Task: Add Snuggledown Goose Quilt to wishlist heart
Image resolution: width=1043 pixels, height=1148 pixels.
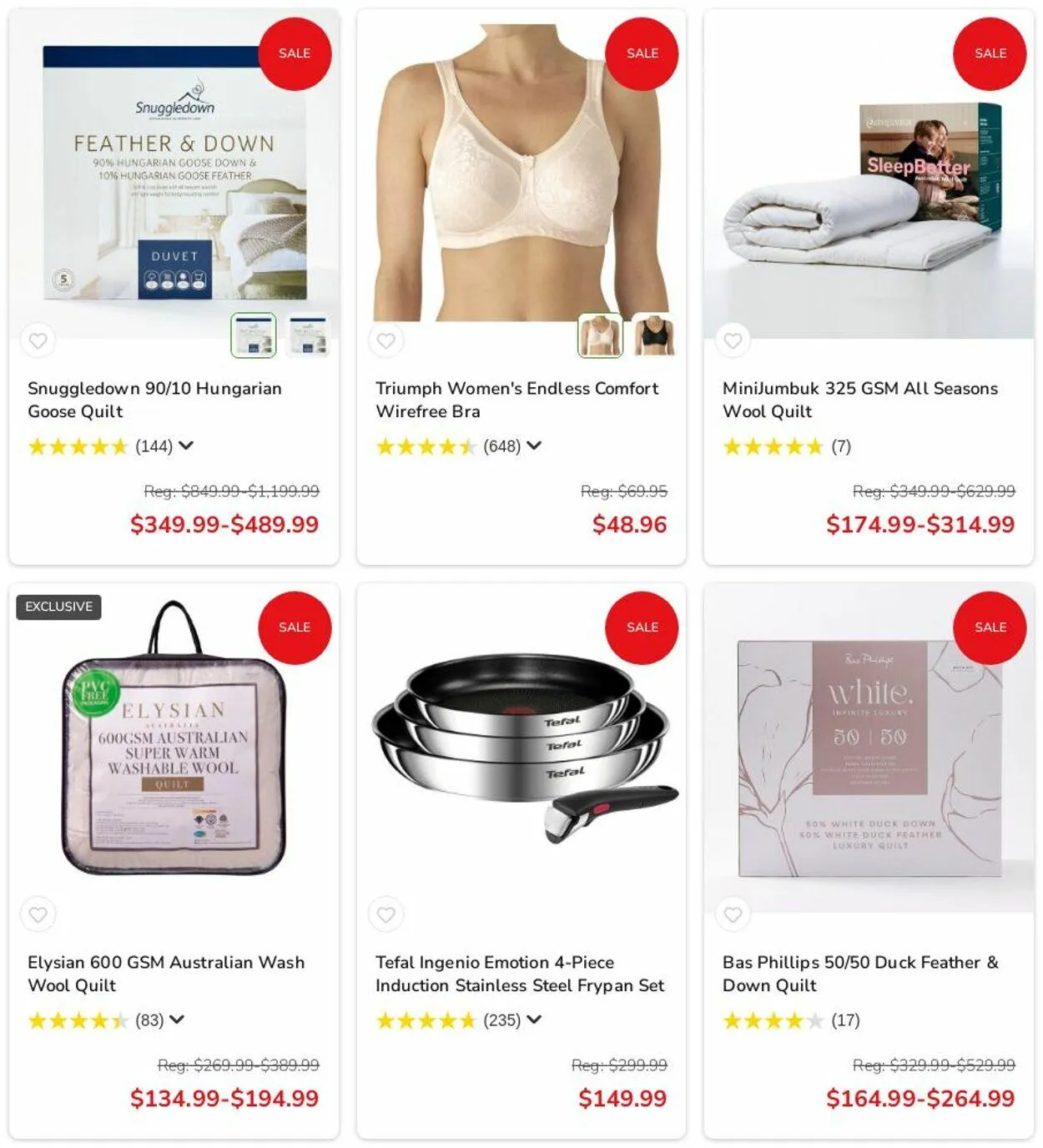Action: coord(38,340)
